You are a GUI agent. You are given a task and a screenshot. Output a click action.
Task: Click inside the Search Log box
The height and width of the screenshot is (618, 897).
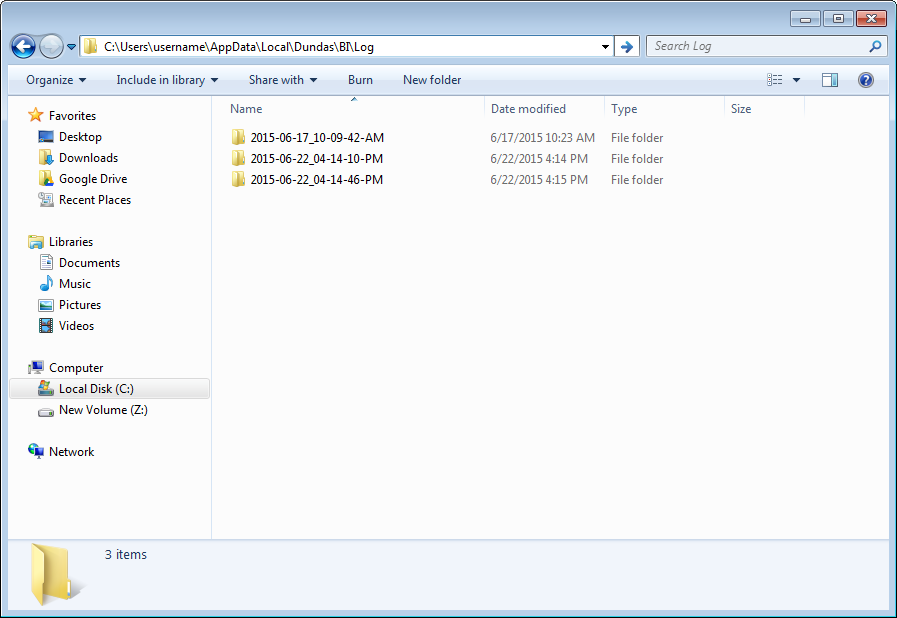point(760,46)
